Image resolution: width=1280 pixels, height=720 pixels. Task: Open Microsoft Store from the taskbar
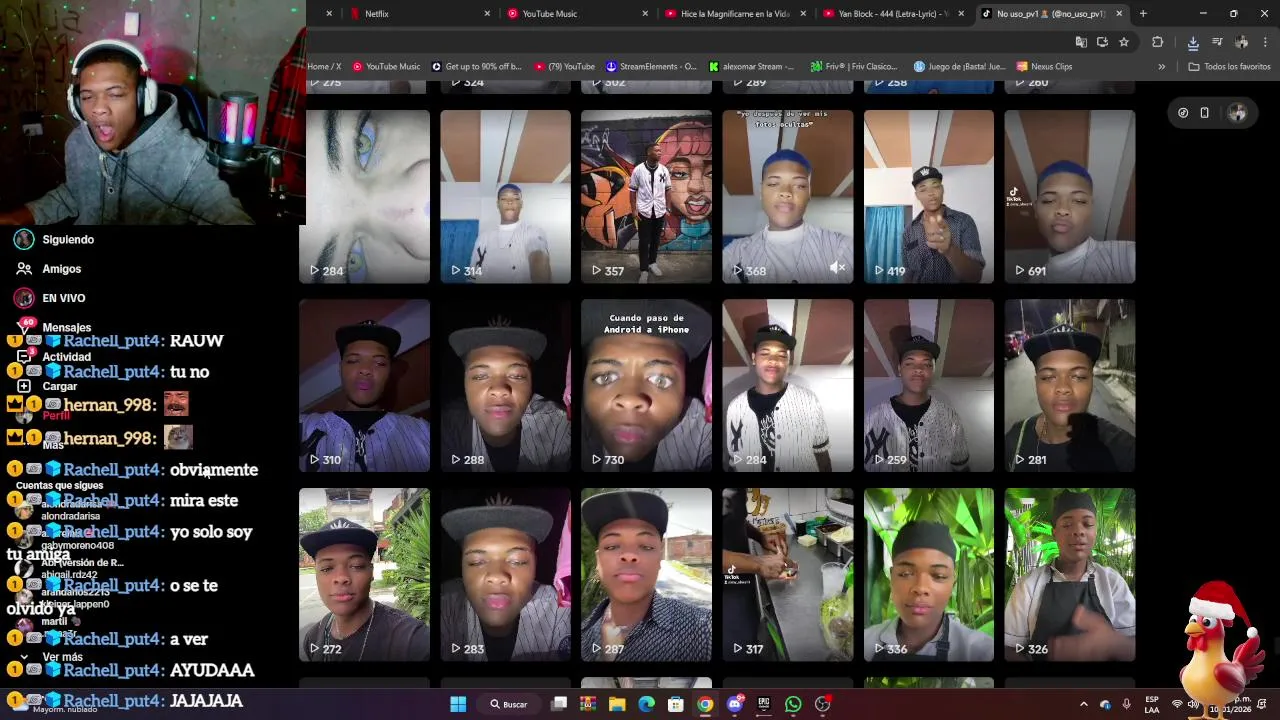click(676, 704)
